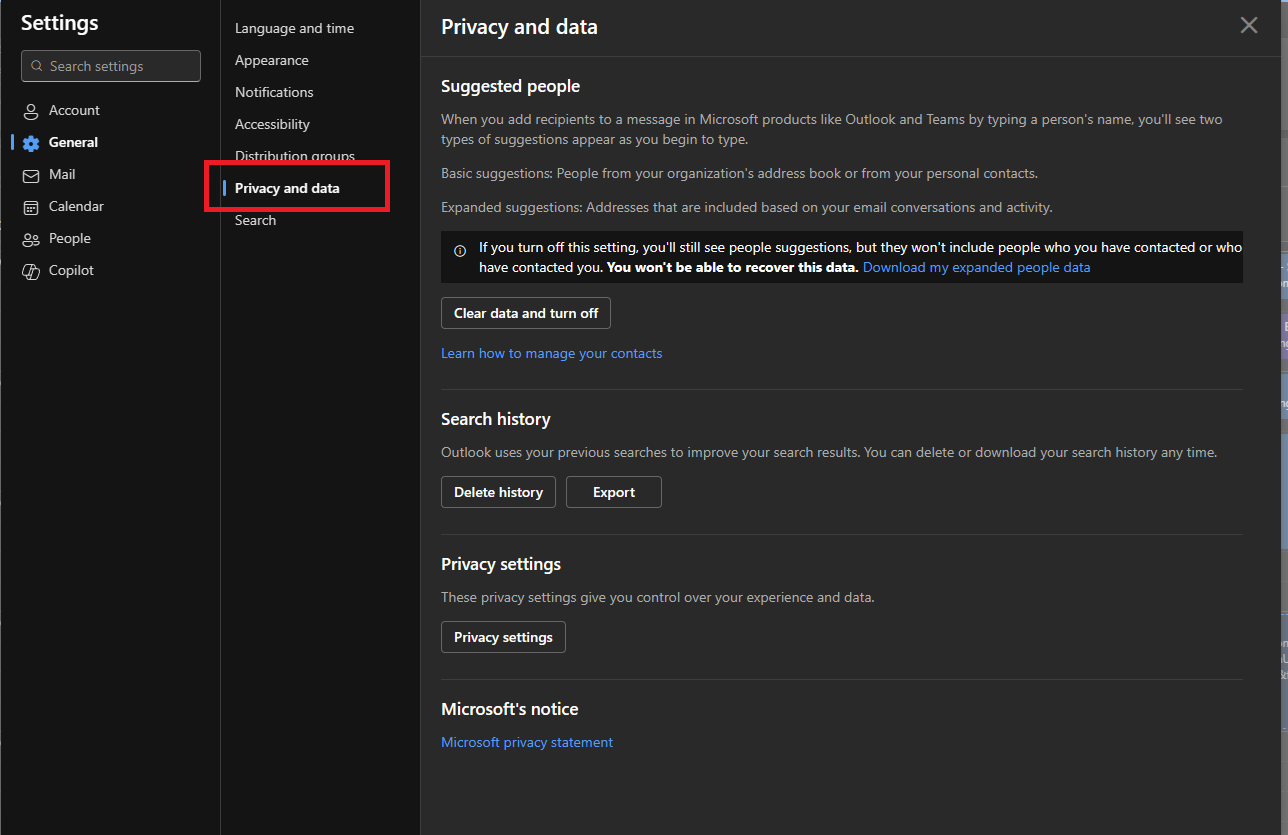Click the "Outlook uses your previous searches" text
The width and height of the screenshot is (1288, 835).
(x=829, y=452)
